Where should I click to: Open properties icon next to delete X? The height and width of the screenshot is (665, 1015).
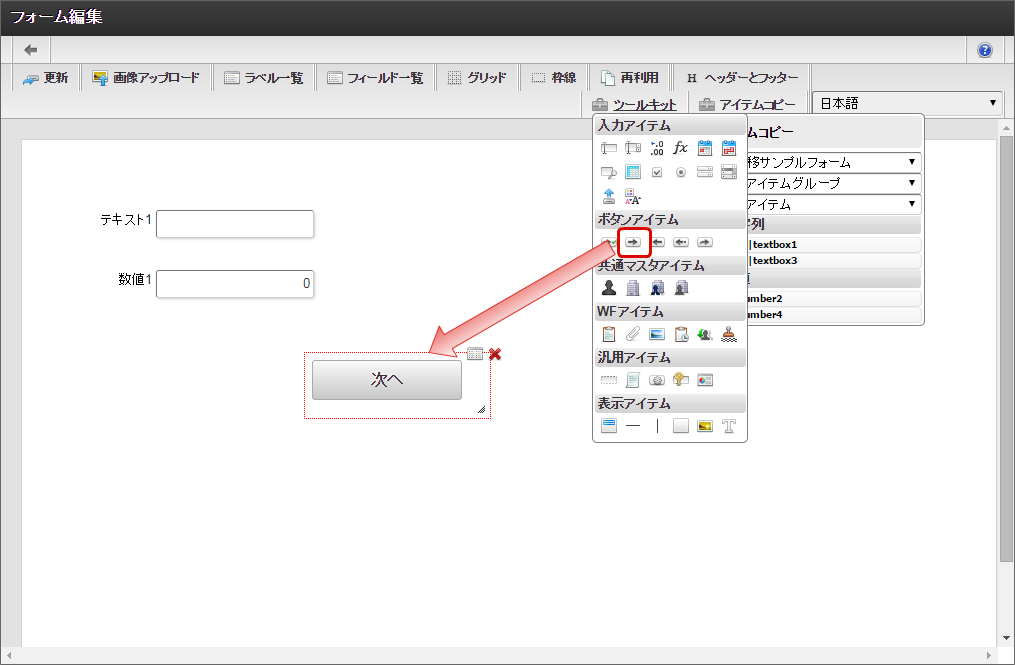(x=475, y=354)
